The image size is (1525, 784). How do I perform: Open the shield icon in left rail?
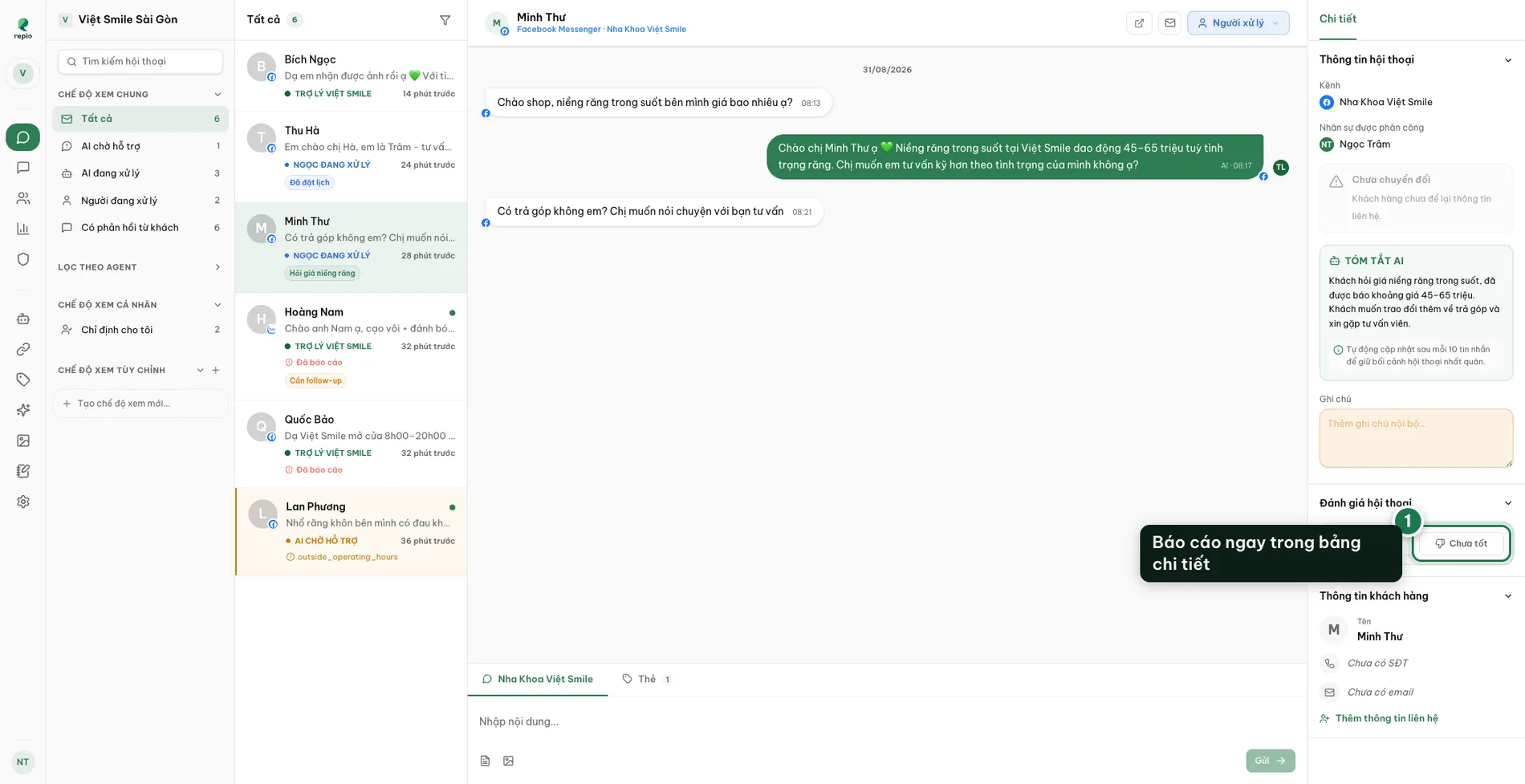pyautogui.click(x=23, y=259)
